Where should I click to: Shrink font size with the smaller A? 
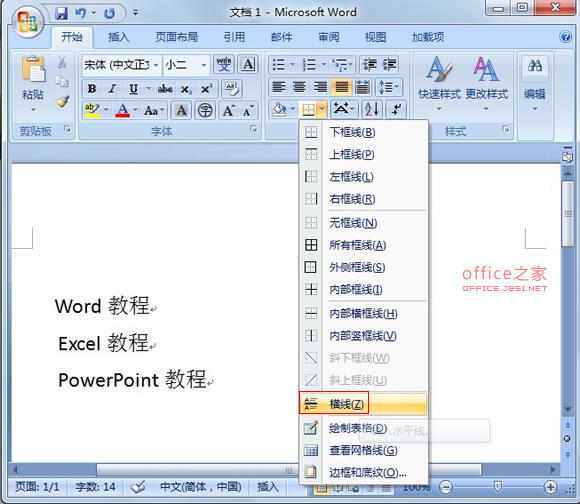[x=248, y=110]
